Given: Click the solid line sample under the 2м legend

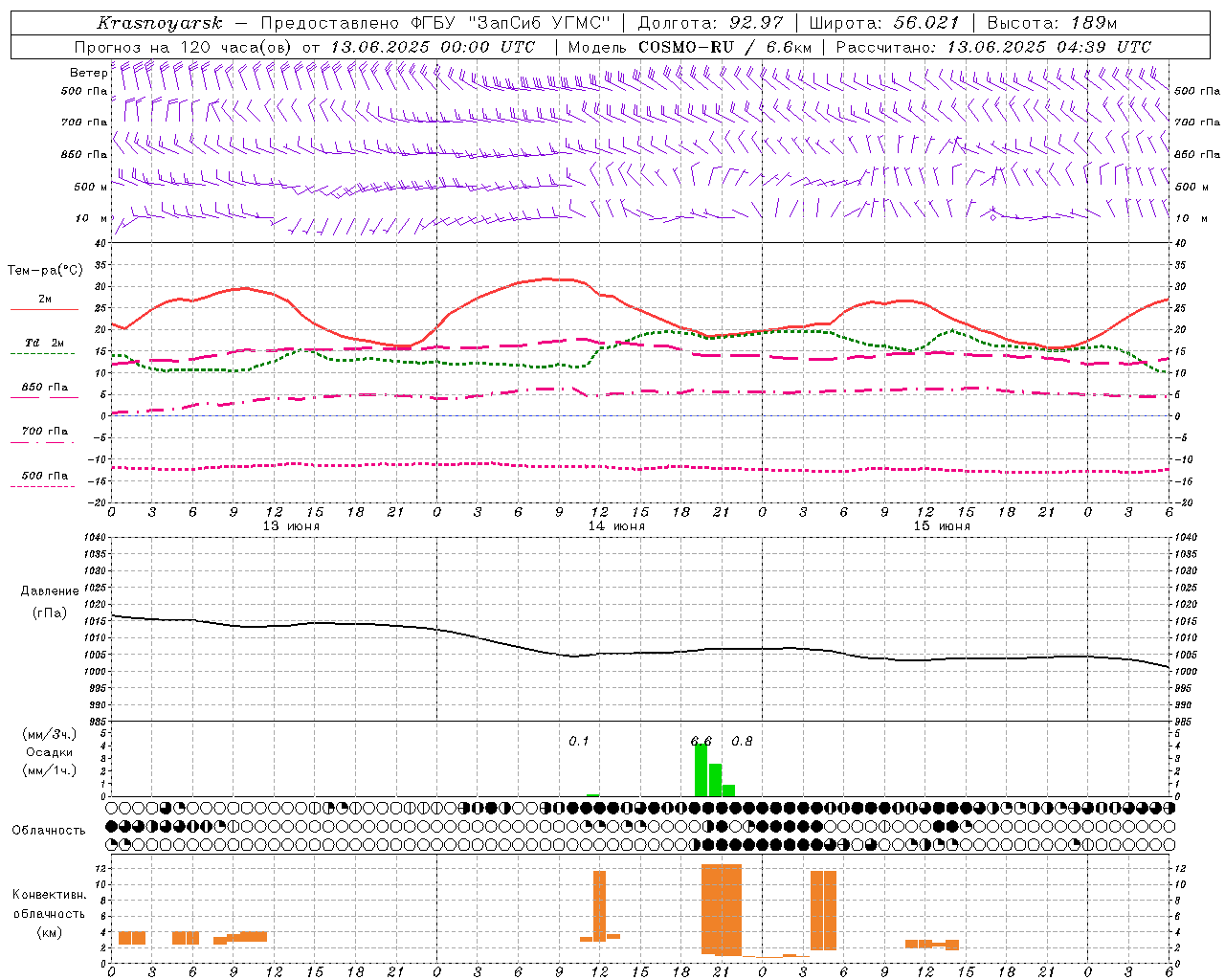Looking at the screenshot, I should [x=44, y=310].
